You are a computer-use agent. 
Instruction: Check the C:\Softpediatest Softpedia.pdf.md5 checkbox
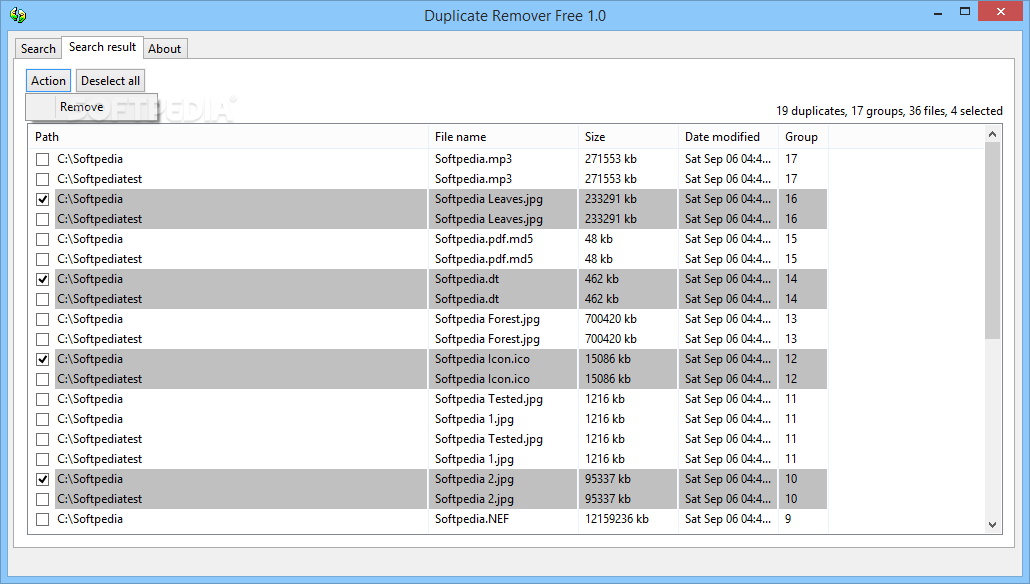(43, 259)
